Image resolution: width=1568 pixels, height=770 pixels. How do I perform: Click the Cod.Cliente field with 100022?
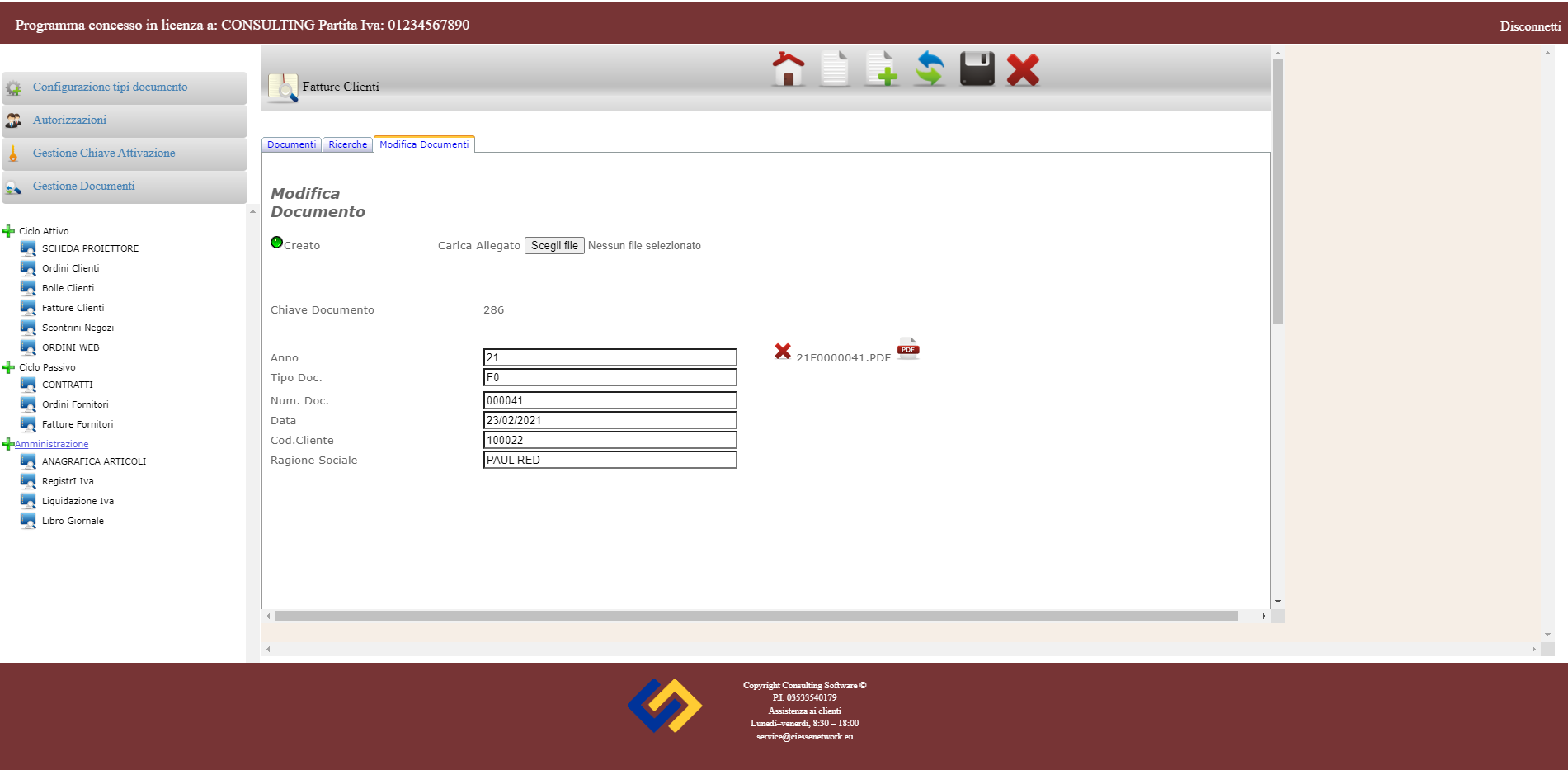tap(610, 440)
